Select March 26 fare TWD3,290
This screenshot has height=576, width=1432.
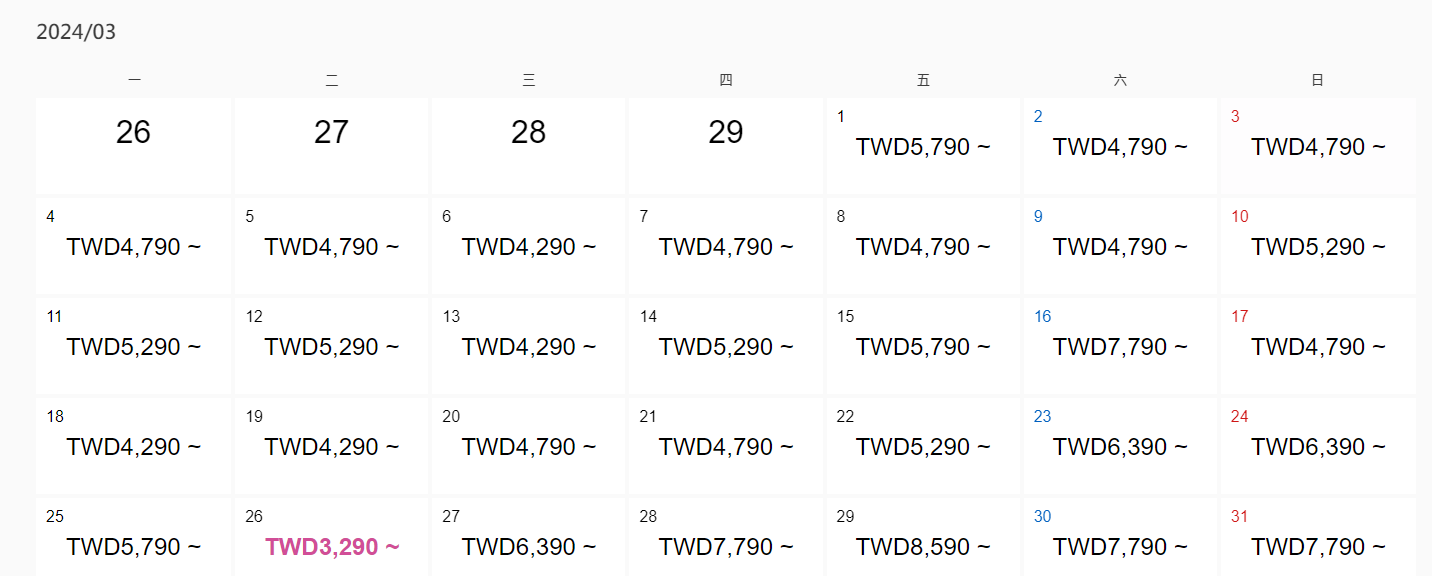coord(332,547)
